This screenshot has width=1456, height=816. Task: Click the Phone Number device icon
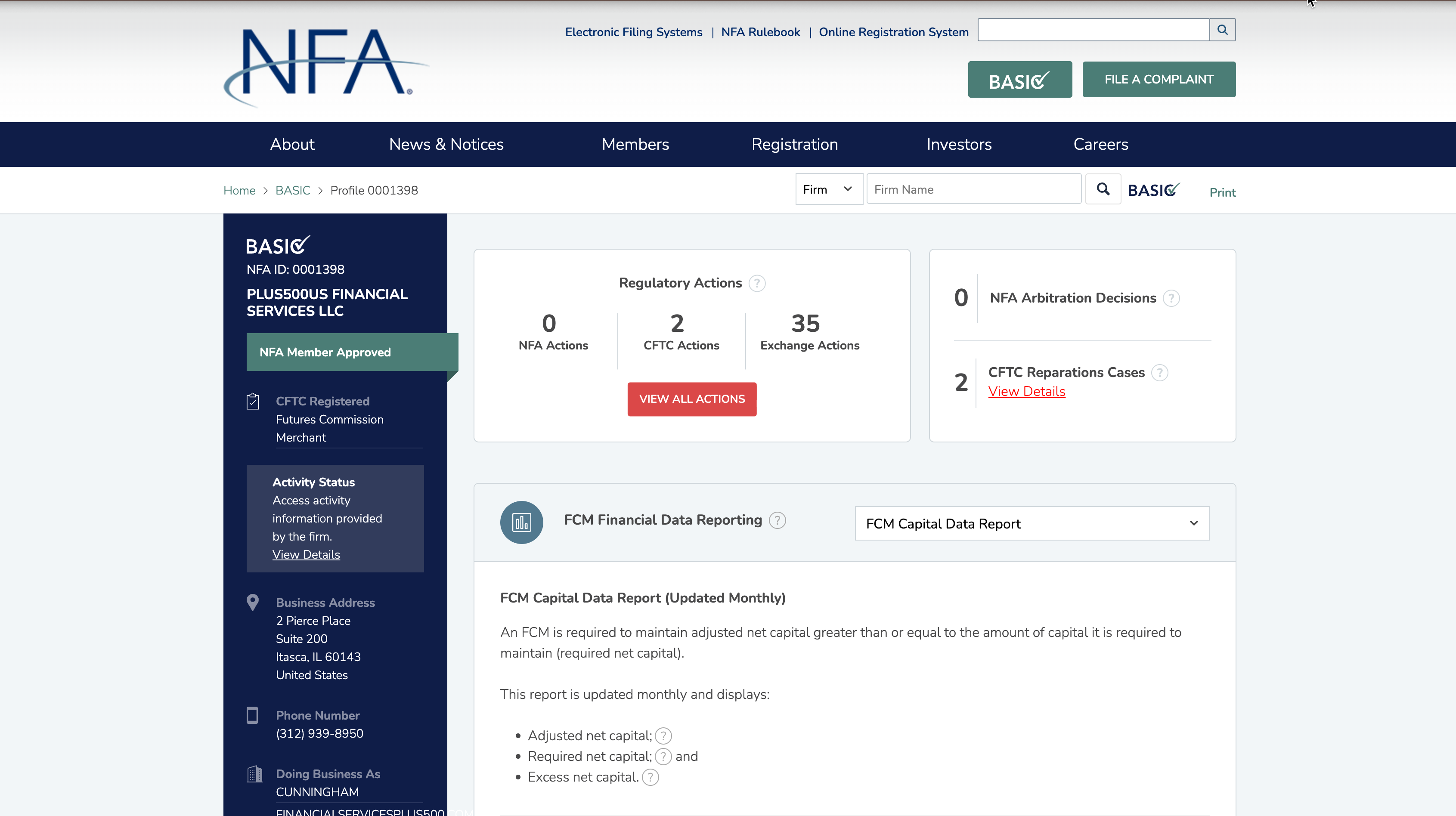pos(252,715)
